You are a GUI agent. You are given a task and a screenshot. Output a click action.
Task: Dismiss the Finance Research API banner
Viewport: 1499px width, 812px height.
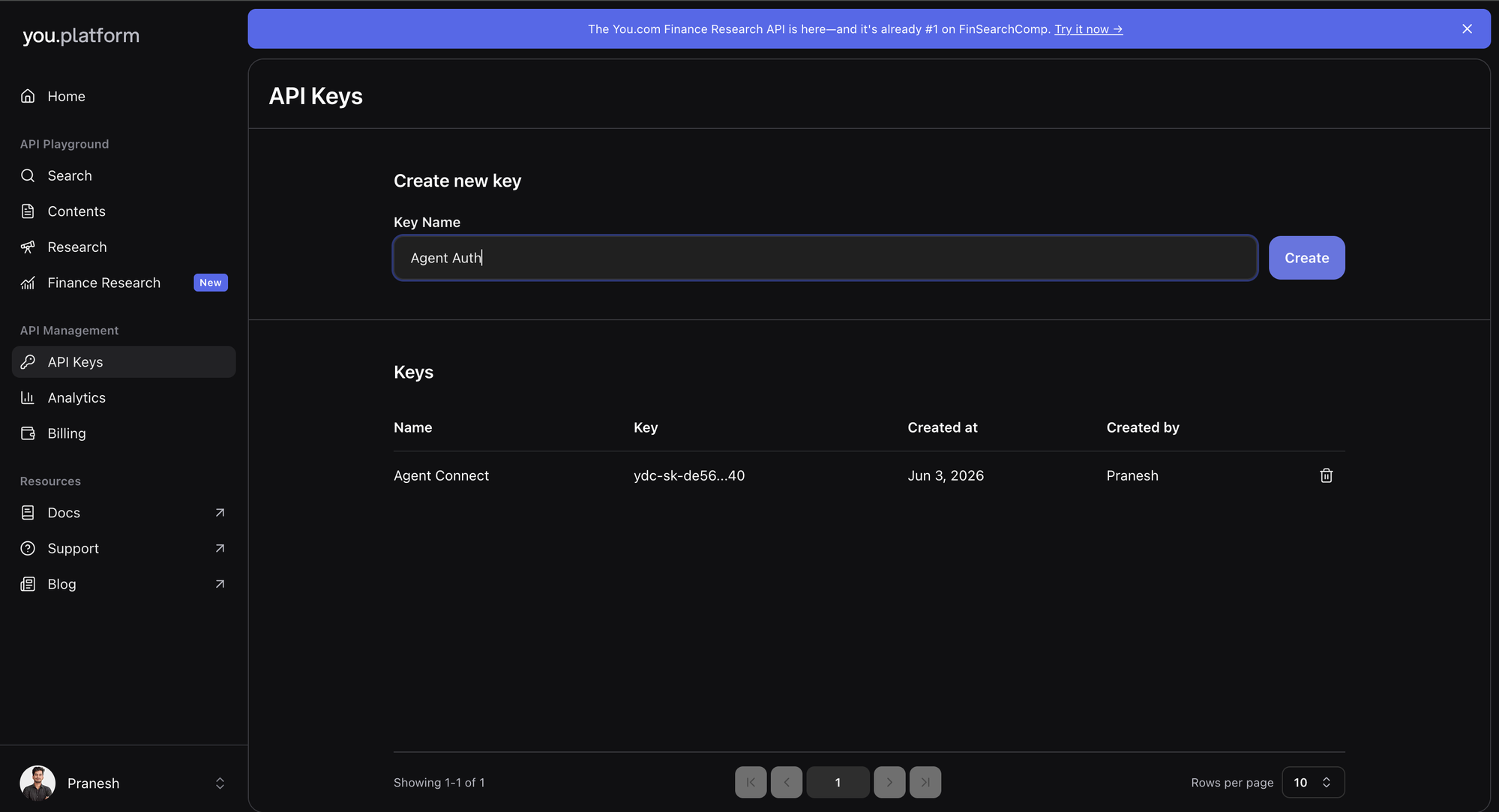(1467, 28)
